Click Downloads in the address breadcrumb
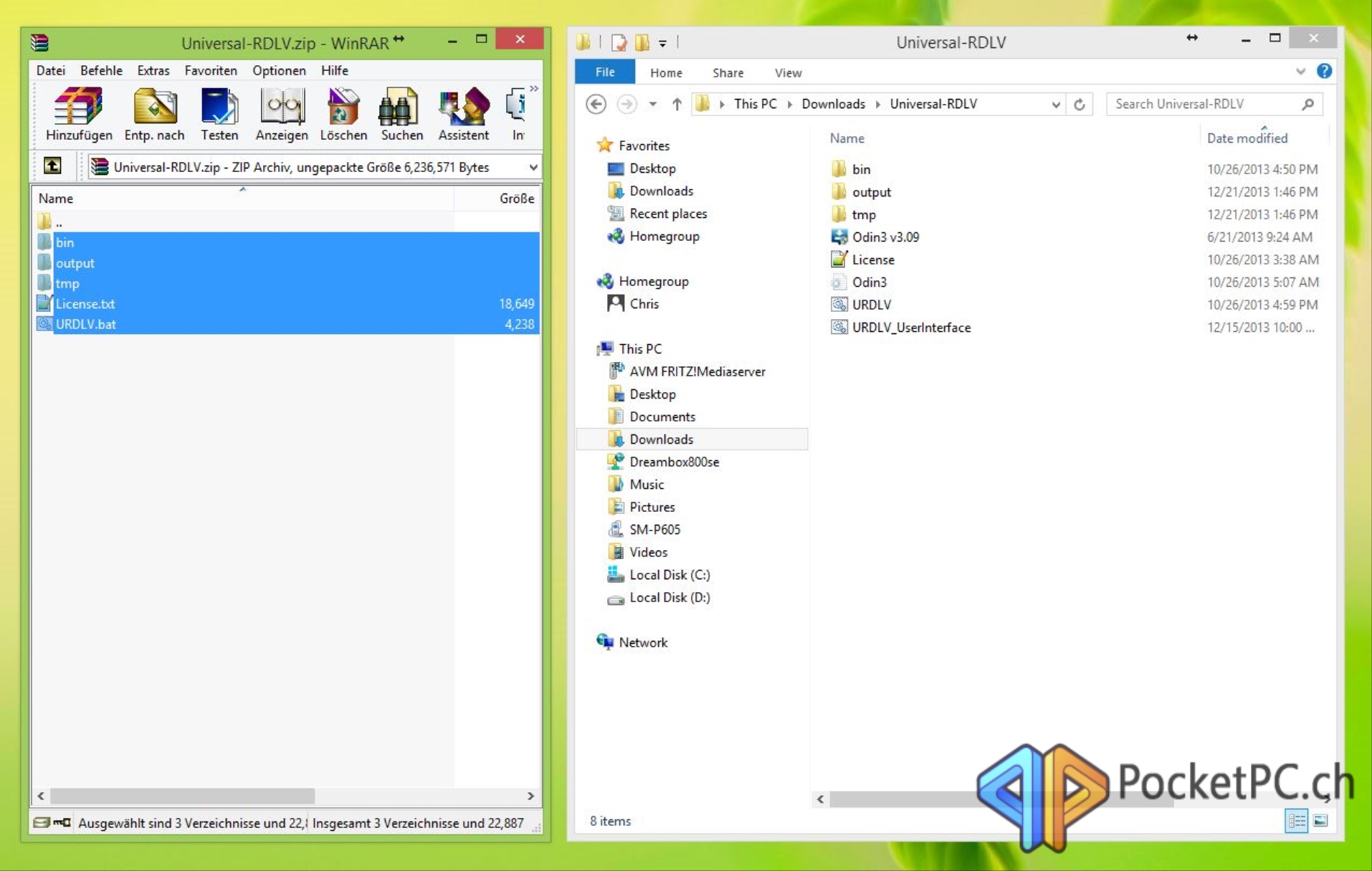Viewport: 1372px width, 871px height. [x=833, y=104]
